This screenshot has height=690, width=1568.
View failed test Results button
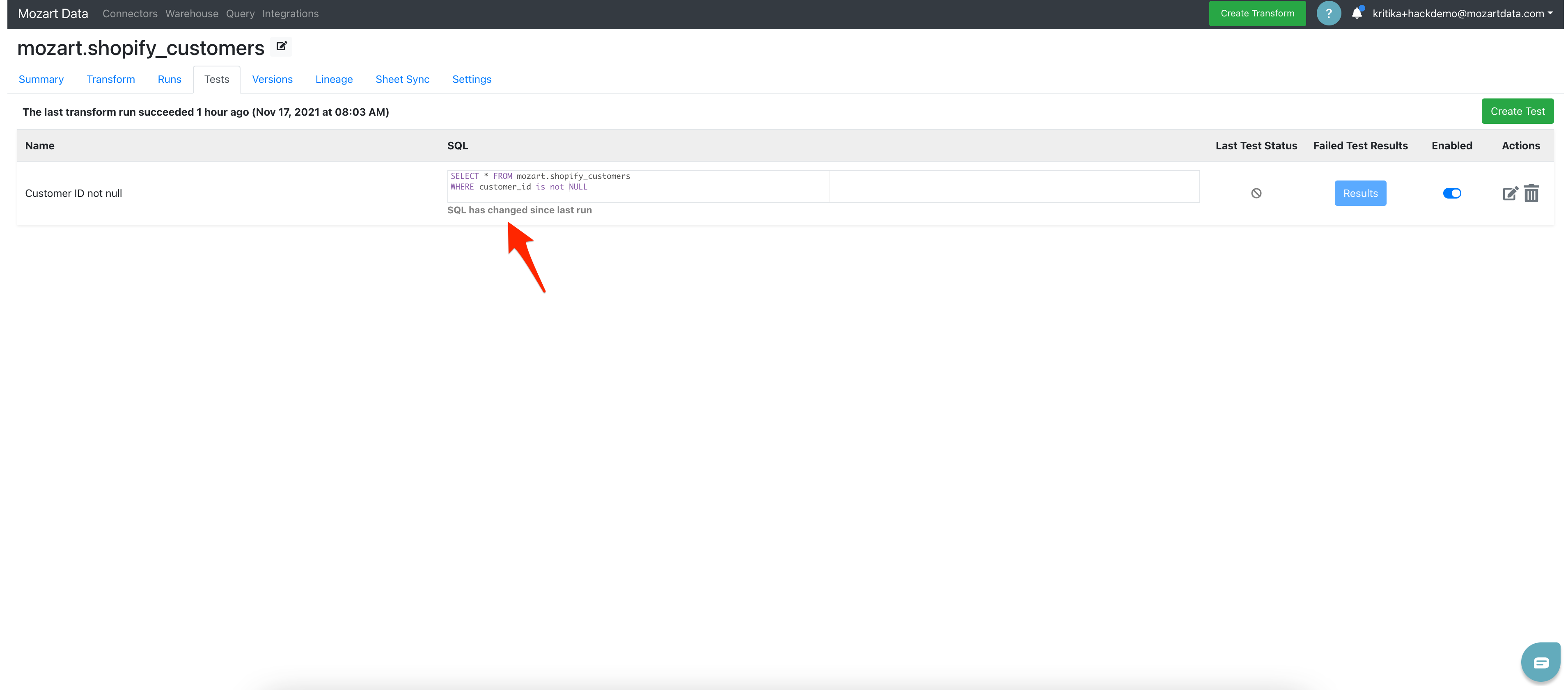tap(1360, 194)
